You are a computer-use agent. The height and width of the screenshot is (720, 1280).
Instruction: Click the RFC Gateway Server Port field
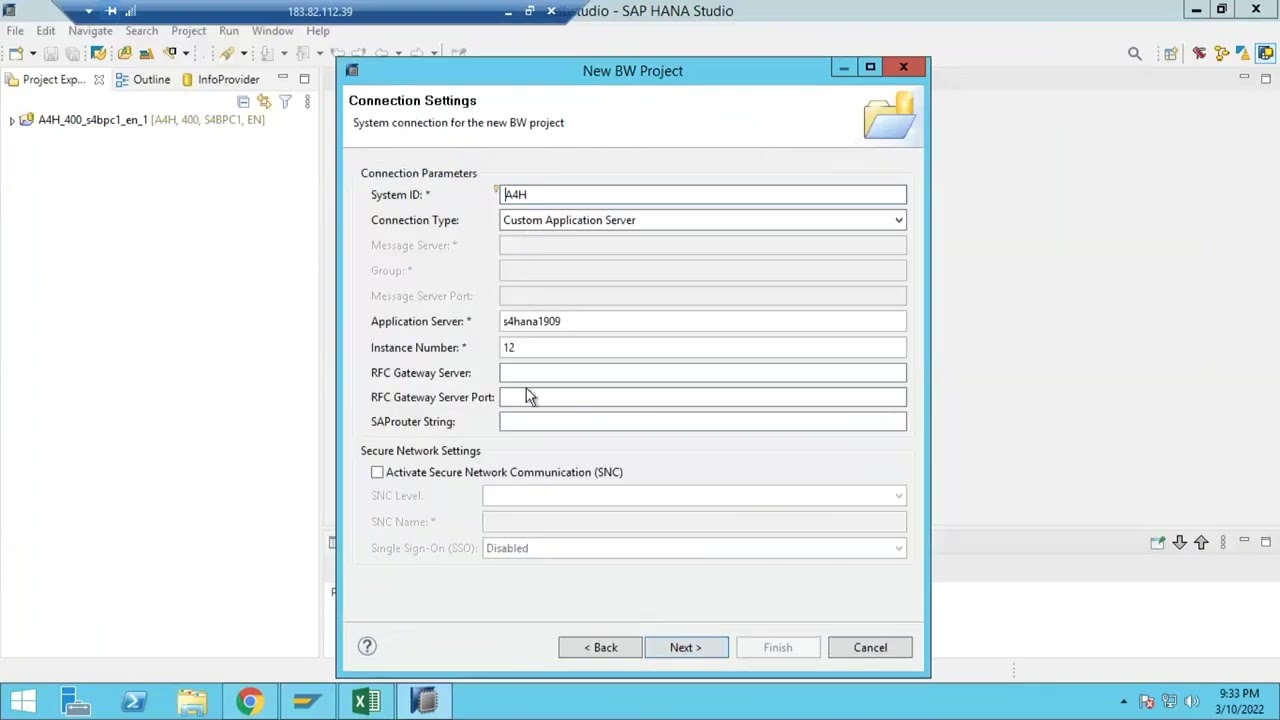[703, 397]
